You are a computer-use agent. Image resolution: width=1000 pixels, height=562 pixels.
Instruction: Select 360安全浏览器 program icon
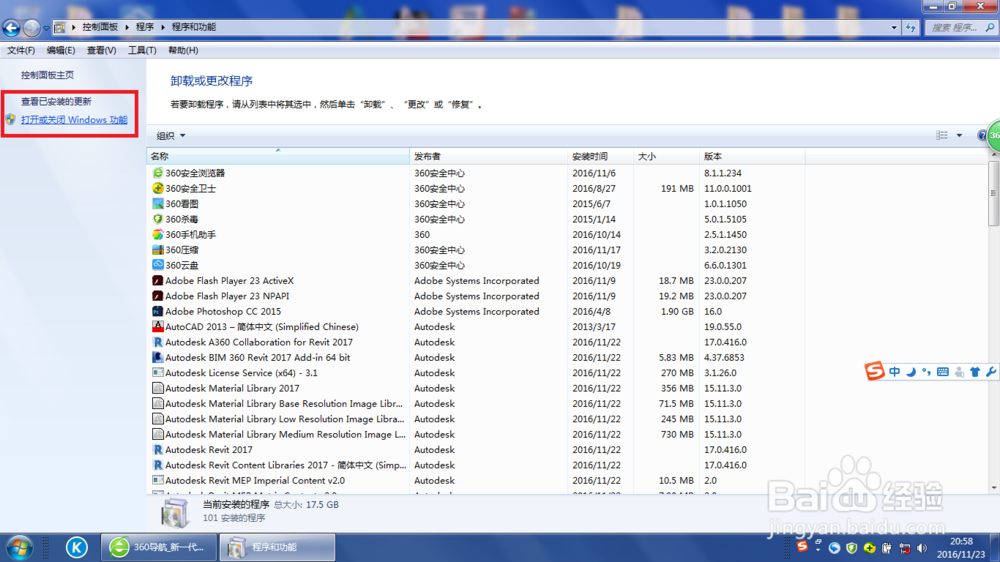(158, 173)
